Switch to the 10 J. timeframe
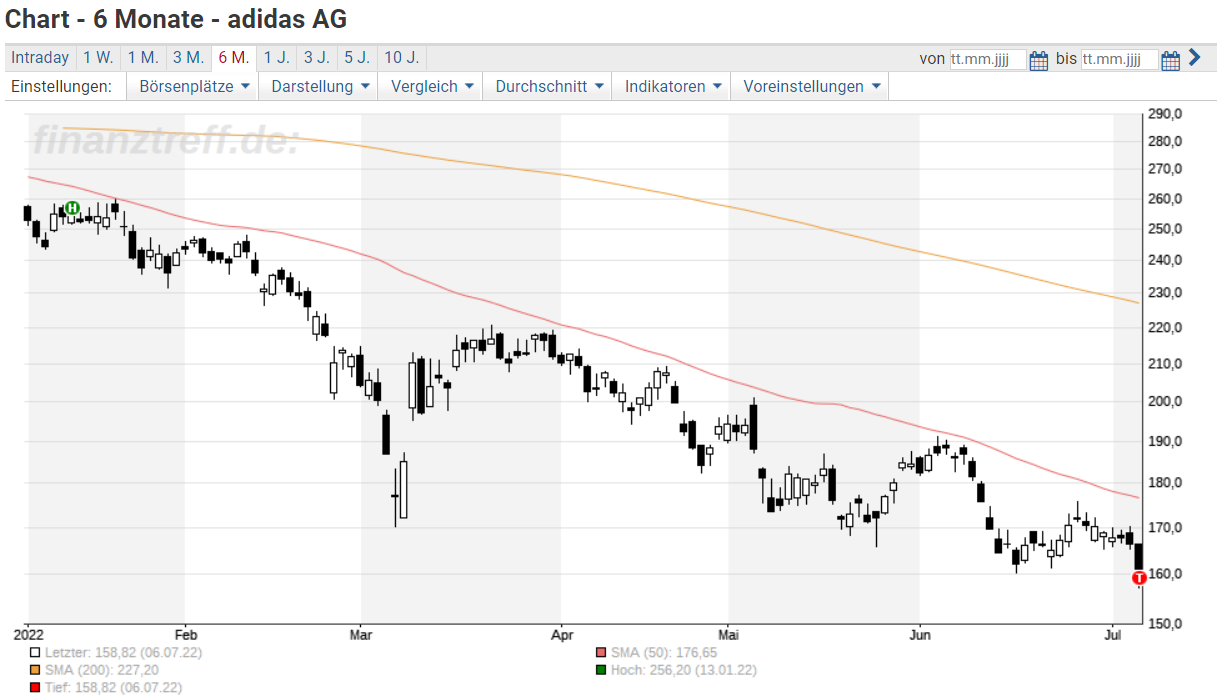The width and height of the screenshot is (1223, 699). [x=401, y=58]
